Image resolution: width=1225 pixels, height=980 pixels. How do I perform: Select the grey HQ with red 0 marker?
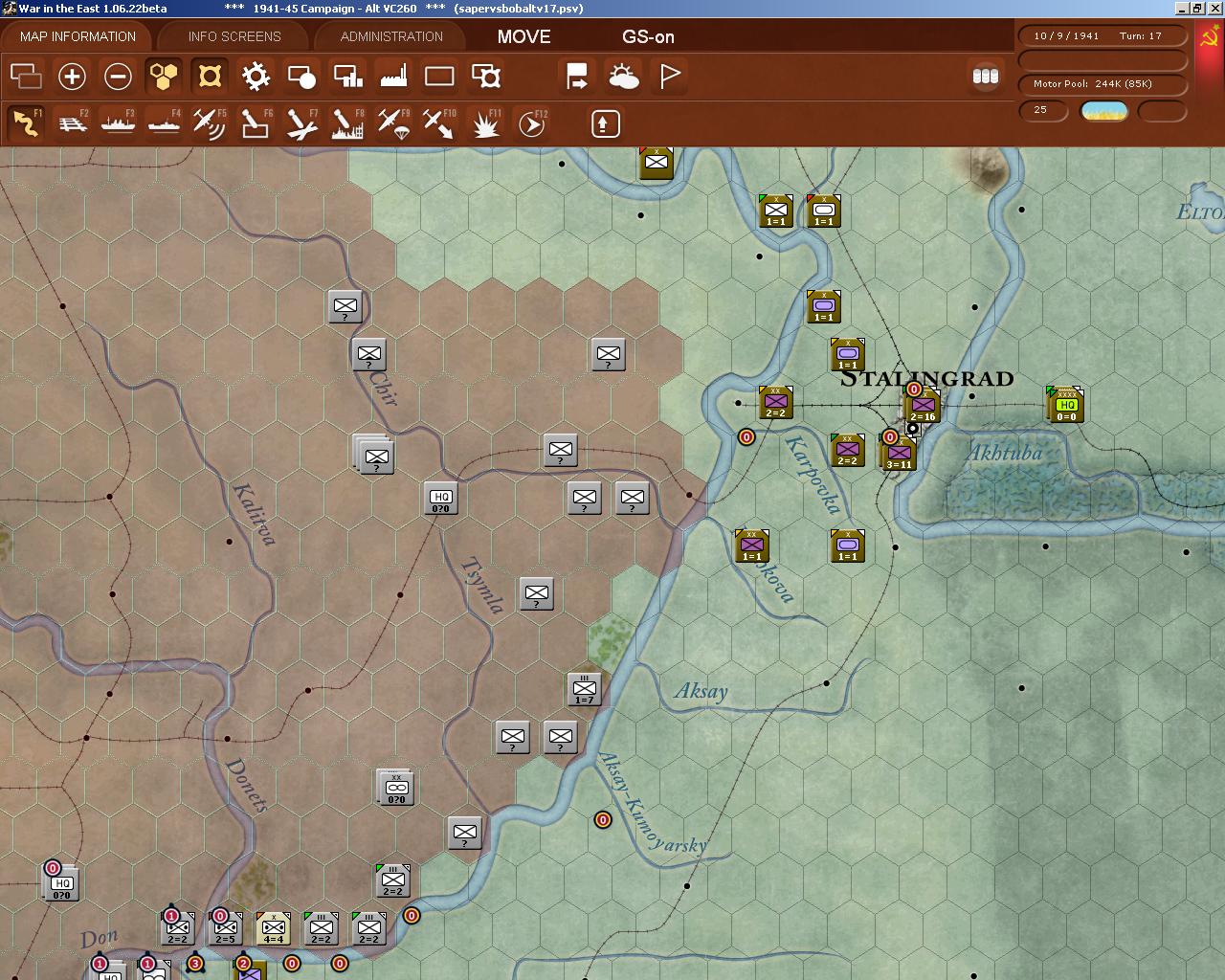(x=61, y=882)
